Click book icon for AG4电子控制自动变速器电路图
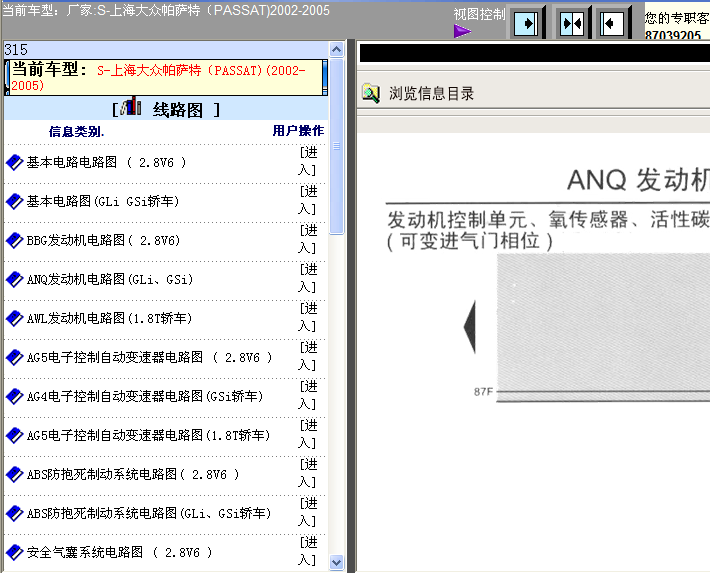This screenshot has width=710, height=573. (14, 396)
